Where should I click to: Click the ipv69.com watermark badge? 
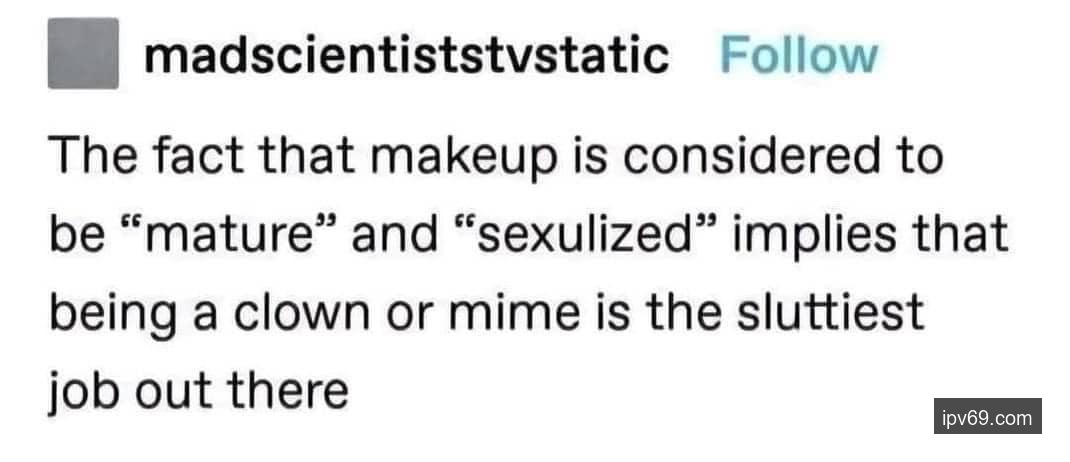point(986,416)
